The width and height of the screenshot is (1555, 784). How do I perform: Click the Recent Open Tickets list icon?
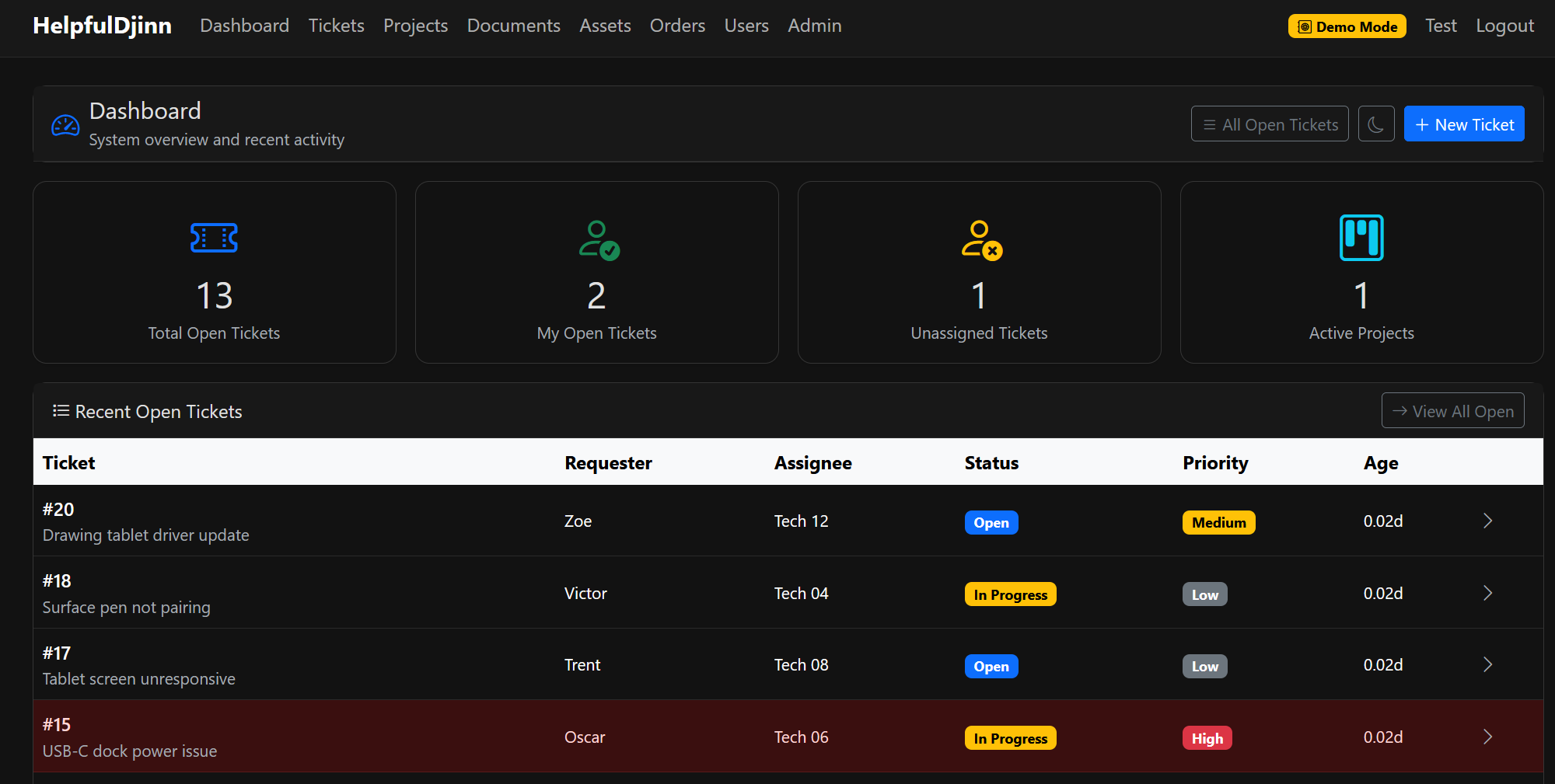click(x=61, y=411)
